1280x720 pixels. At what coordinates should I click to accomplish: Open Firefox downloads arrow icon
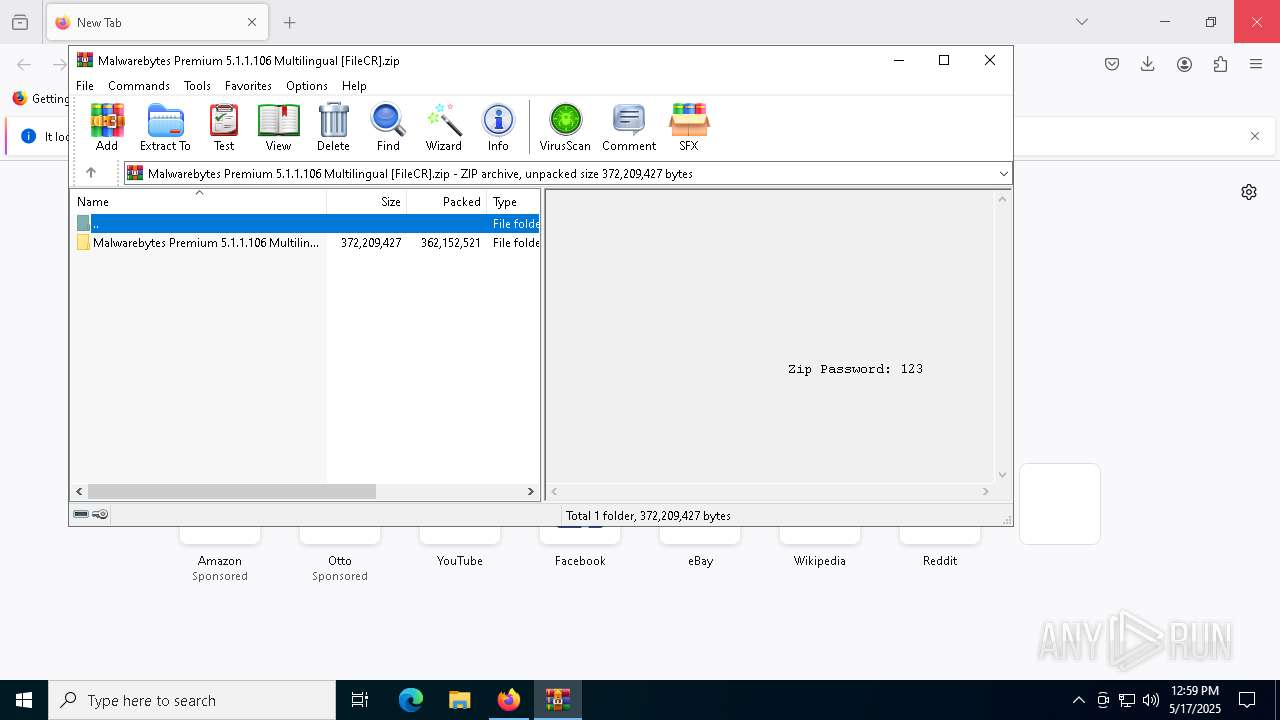coord(1148,64)
